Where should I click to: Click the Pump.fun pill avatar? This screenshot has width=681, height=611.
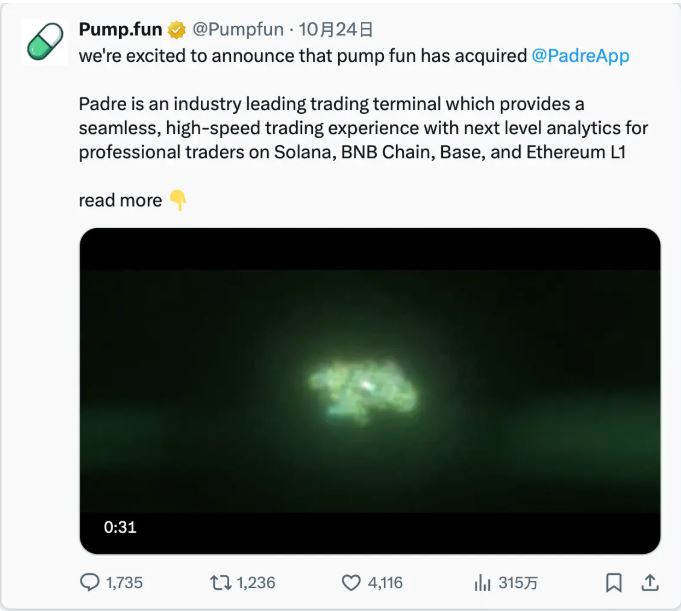point(44,42)
